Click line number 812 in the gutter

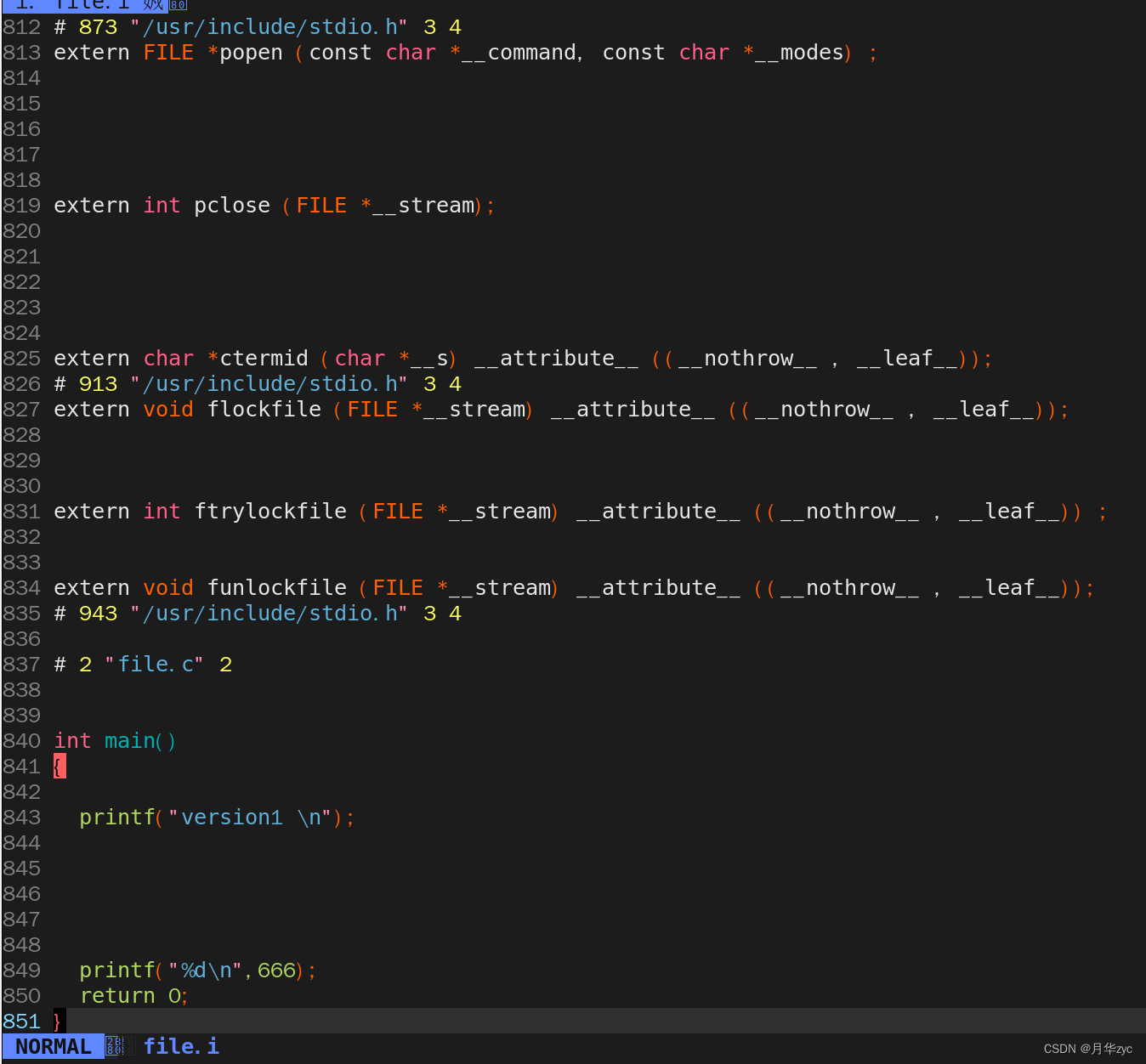(x=21, y=27)
